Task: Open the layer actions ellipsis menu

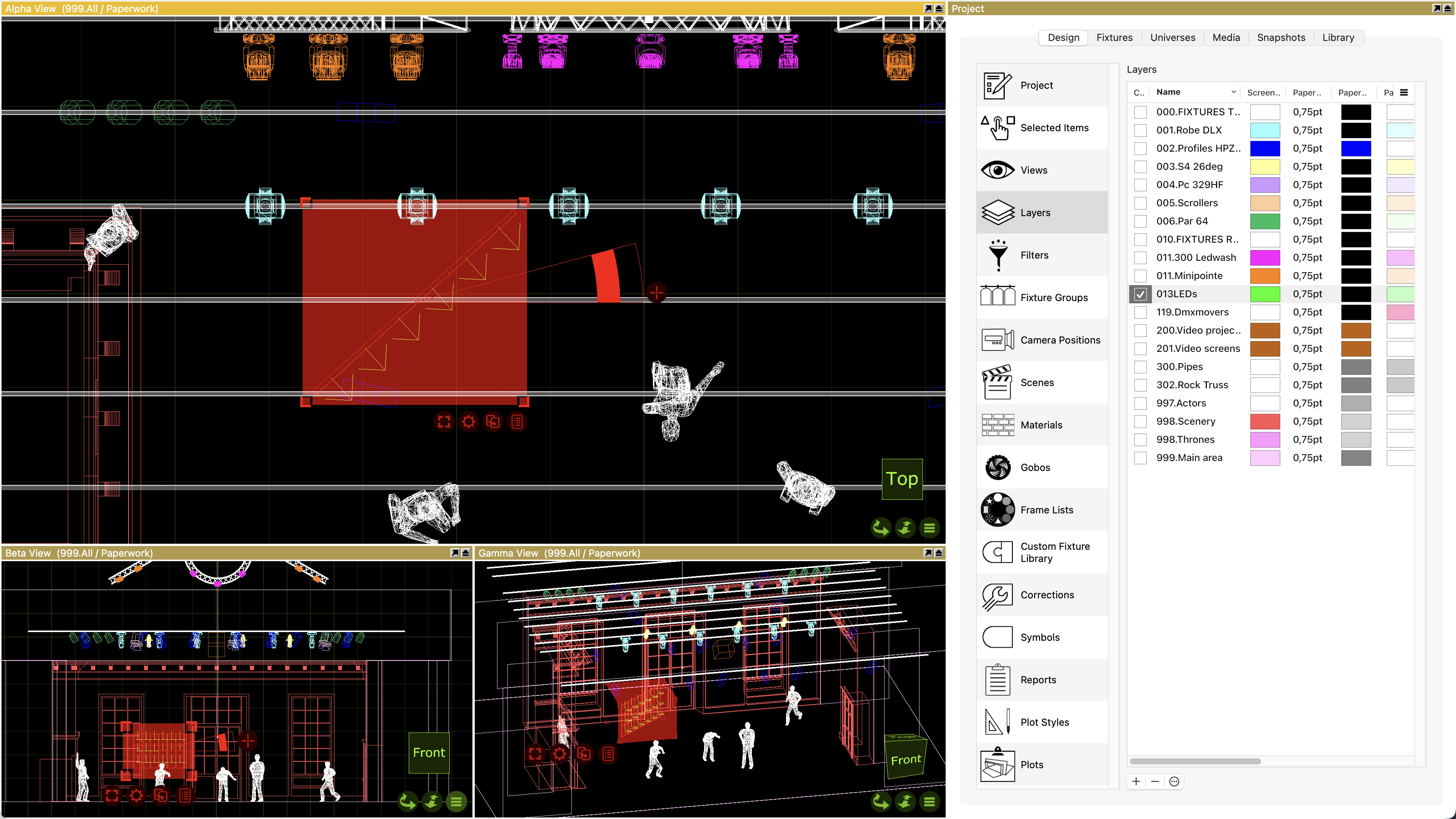Action: click(x=1174, y=781)
